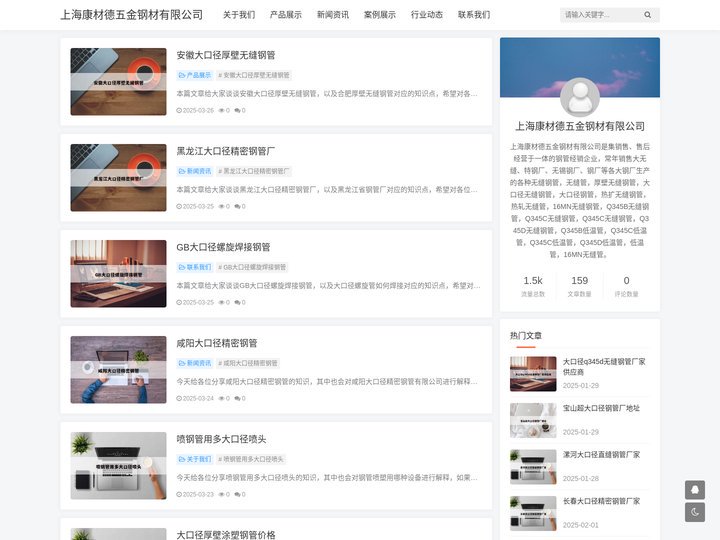Click the notification bell floating button
The height and width of the screenshot is (540, 720).
click(x=695, y=490)
